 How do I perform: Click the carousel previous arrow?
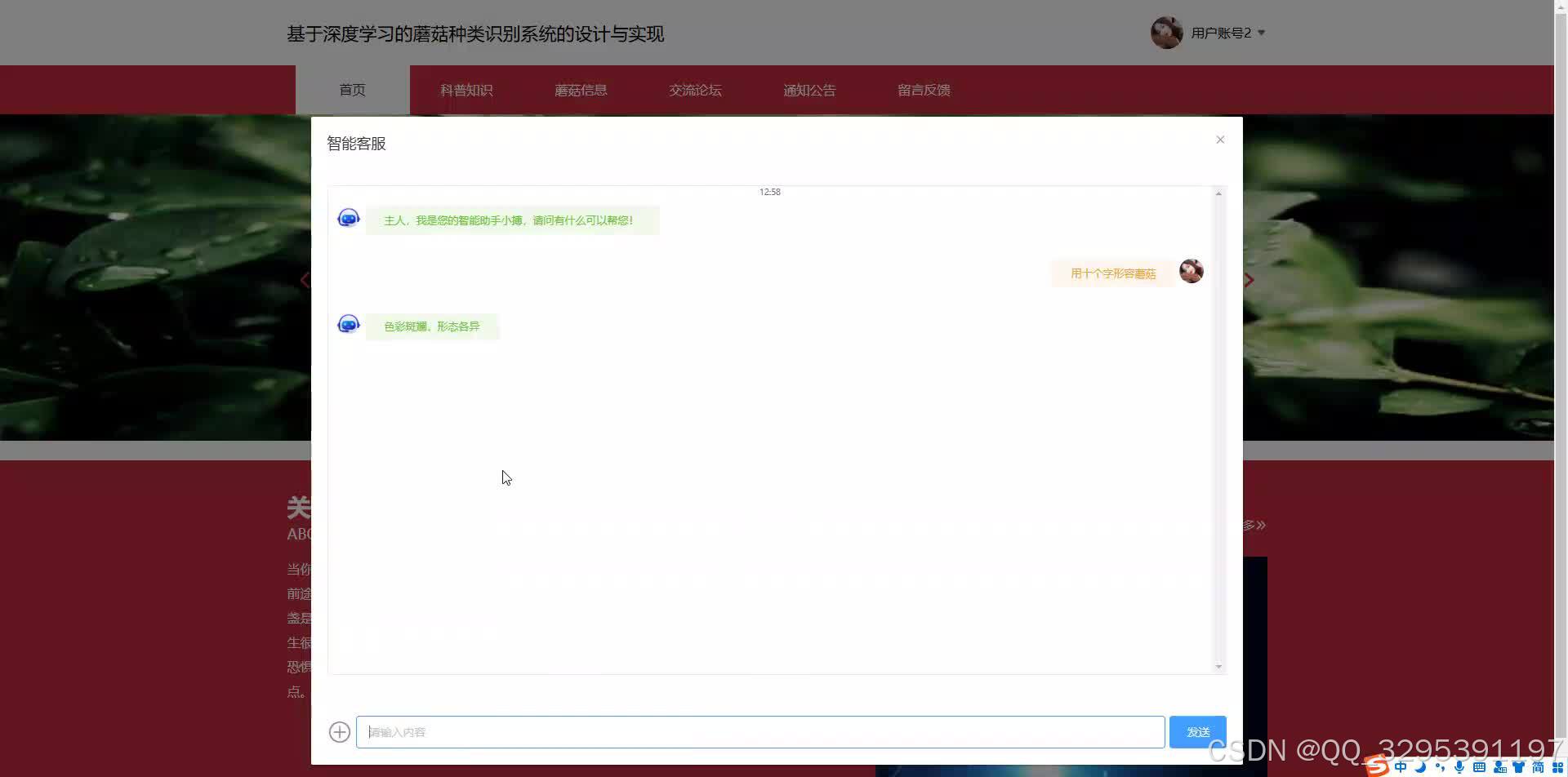[x=305, y=280]
